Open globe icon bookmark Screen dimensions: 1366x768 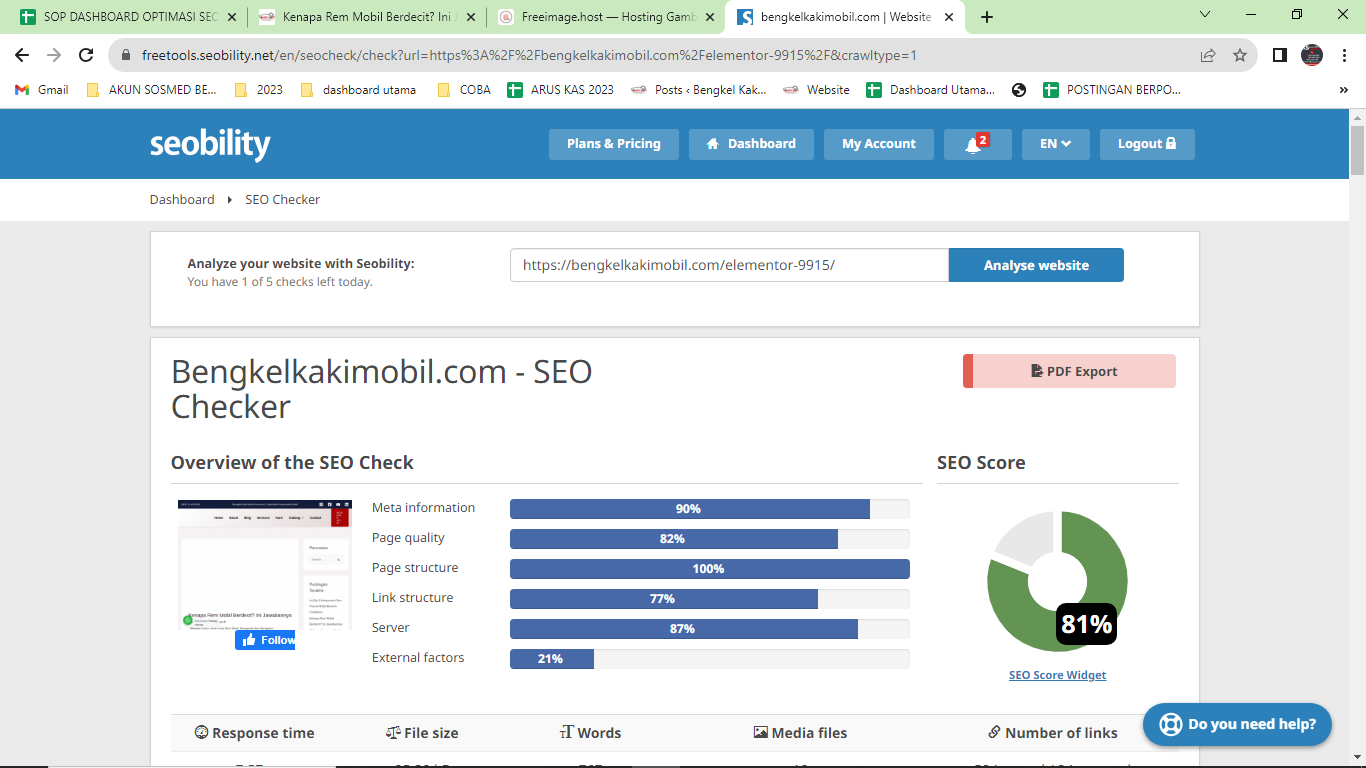(1019, 89)
